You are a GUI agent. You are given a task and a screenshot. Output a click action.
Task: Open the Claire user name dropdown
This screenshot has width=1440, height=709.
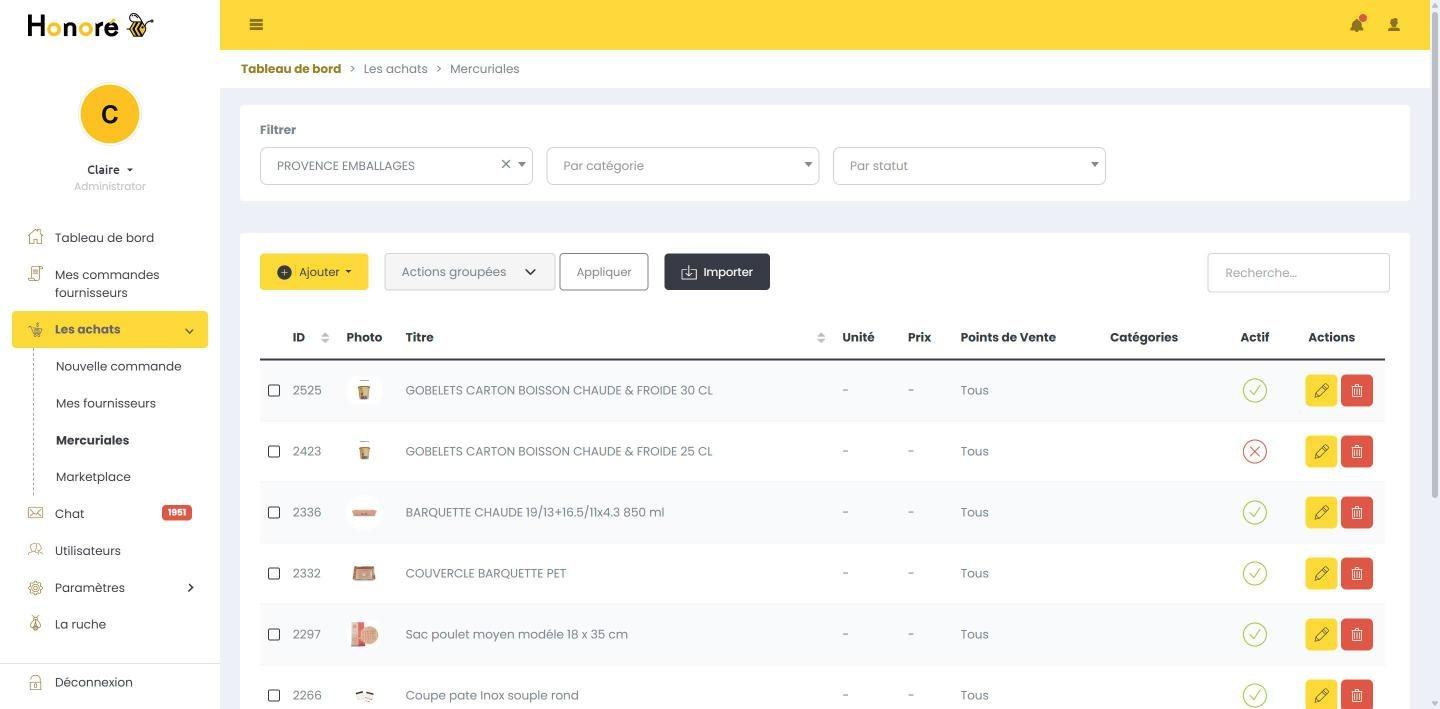click(110, 170)
